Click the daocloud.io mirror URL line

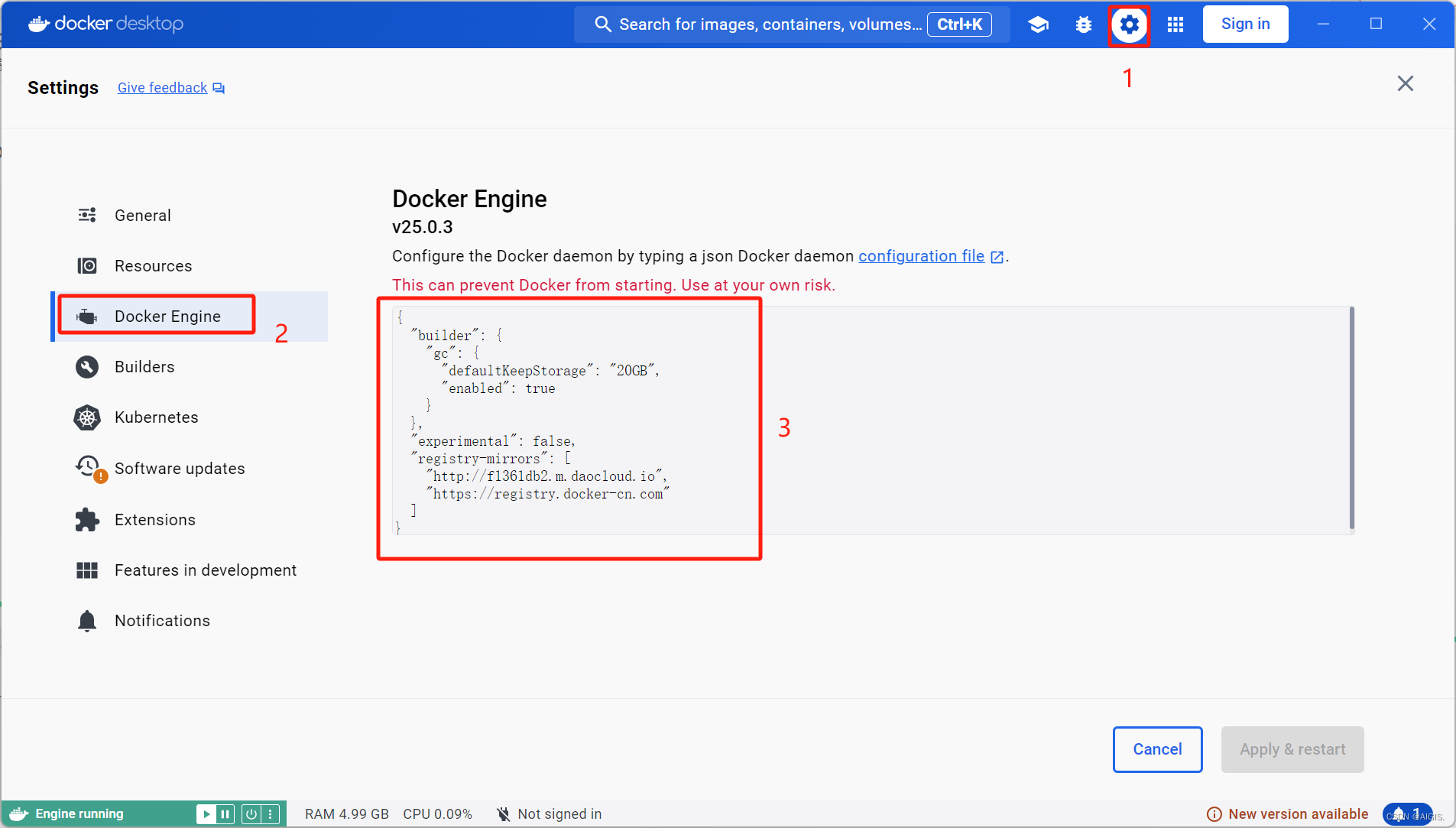547,476
